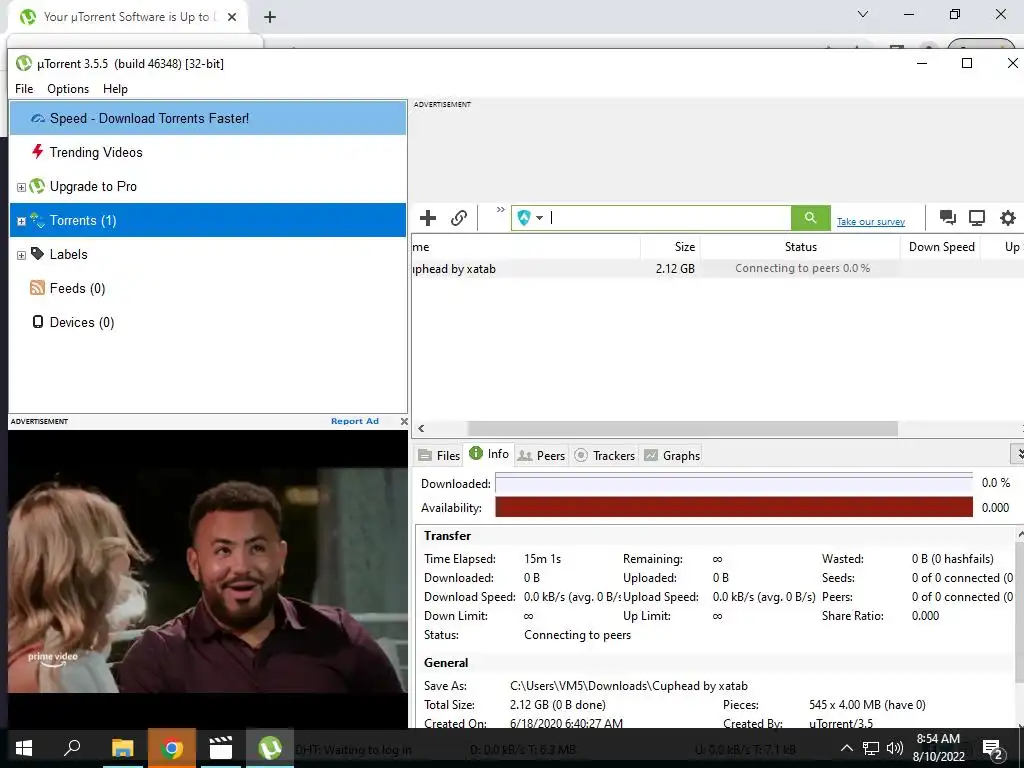Open a new browser tab

pyautogui.click(x=270, y=17)
